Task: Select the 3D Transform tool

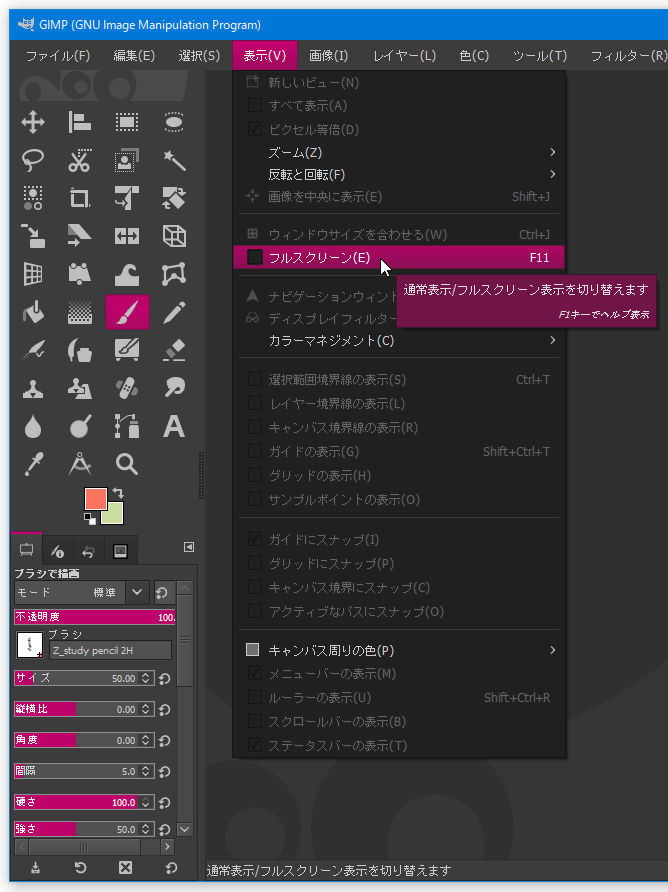Action: click(174, 236)
